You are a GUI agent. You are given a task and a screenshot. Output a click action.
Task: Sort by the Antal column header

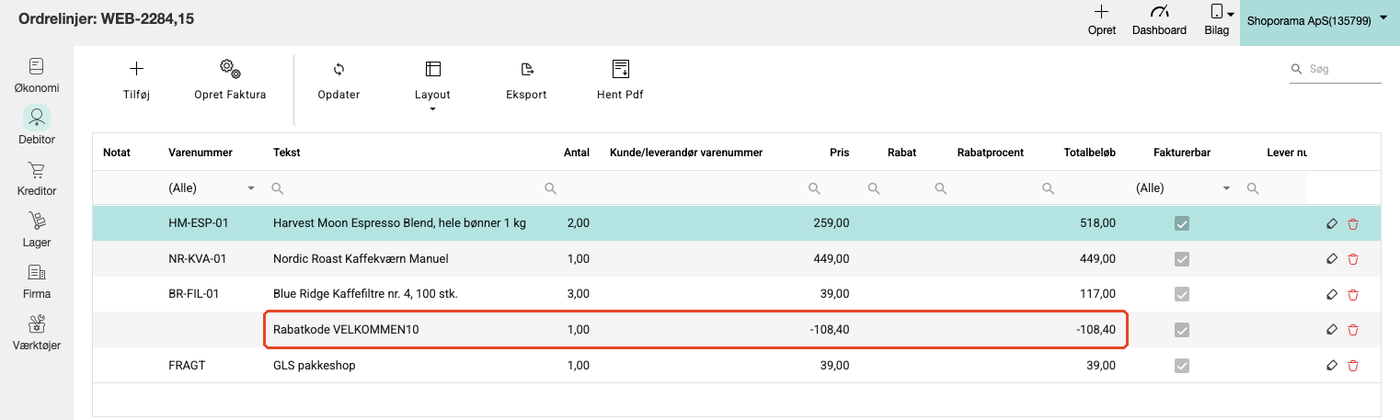point(577,152)
